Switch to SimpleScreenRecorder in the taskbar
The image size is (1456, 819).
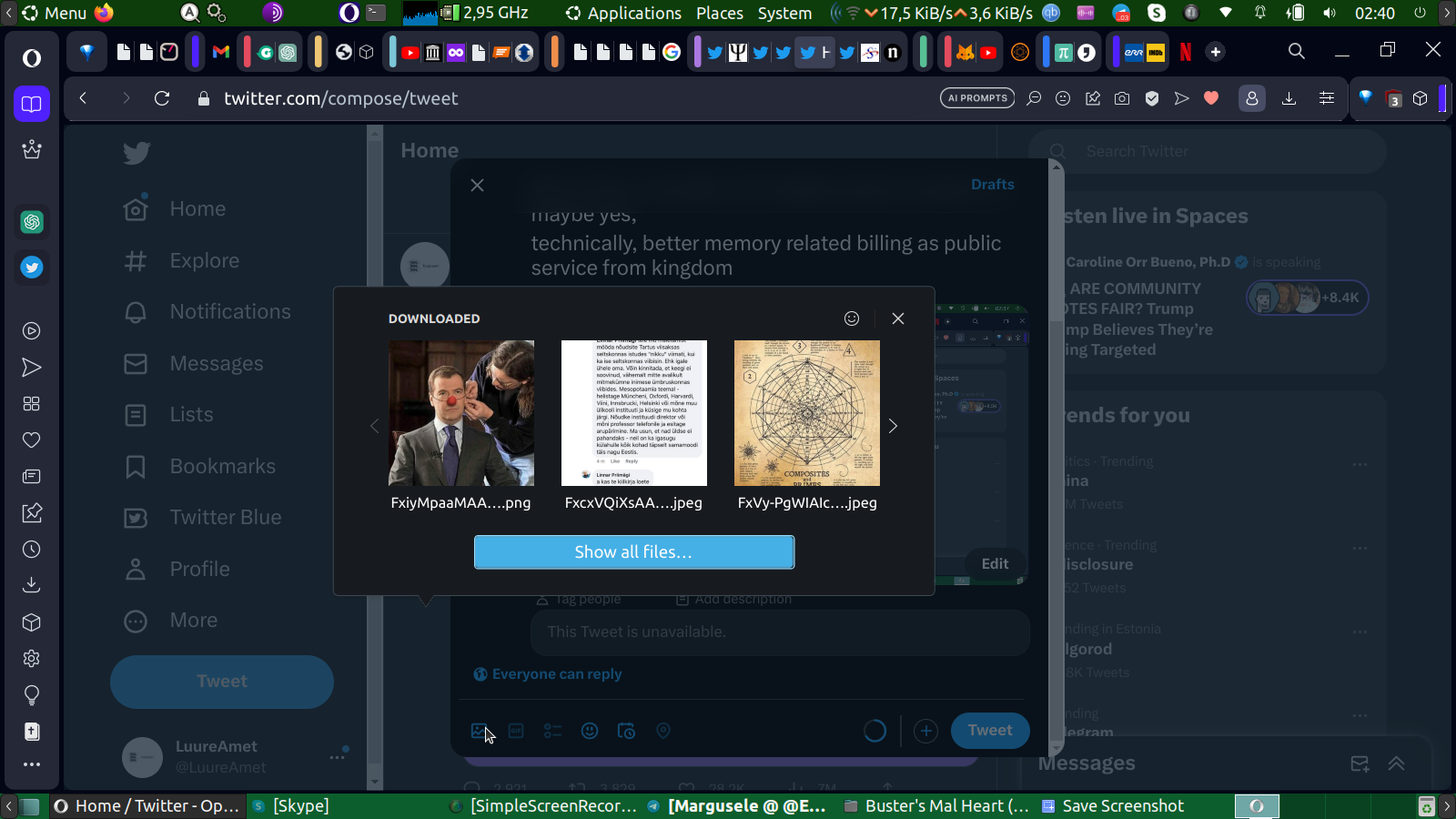[544, 806]
